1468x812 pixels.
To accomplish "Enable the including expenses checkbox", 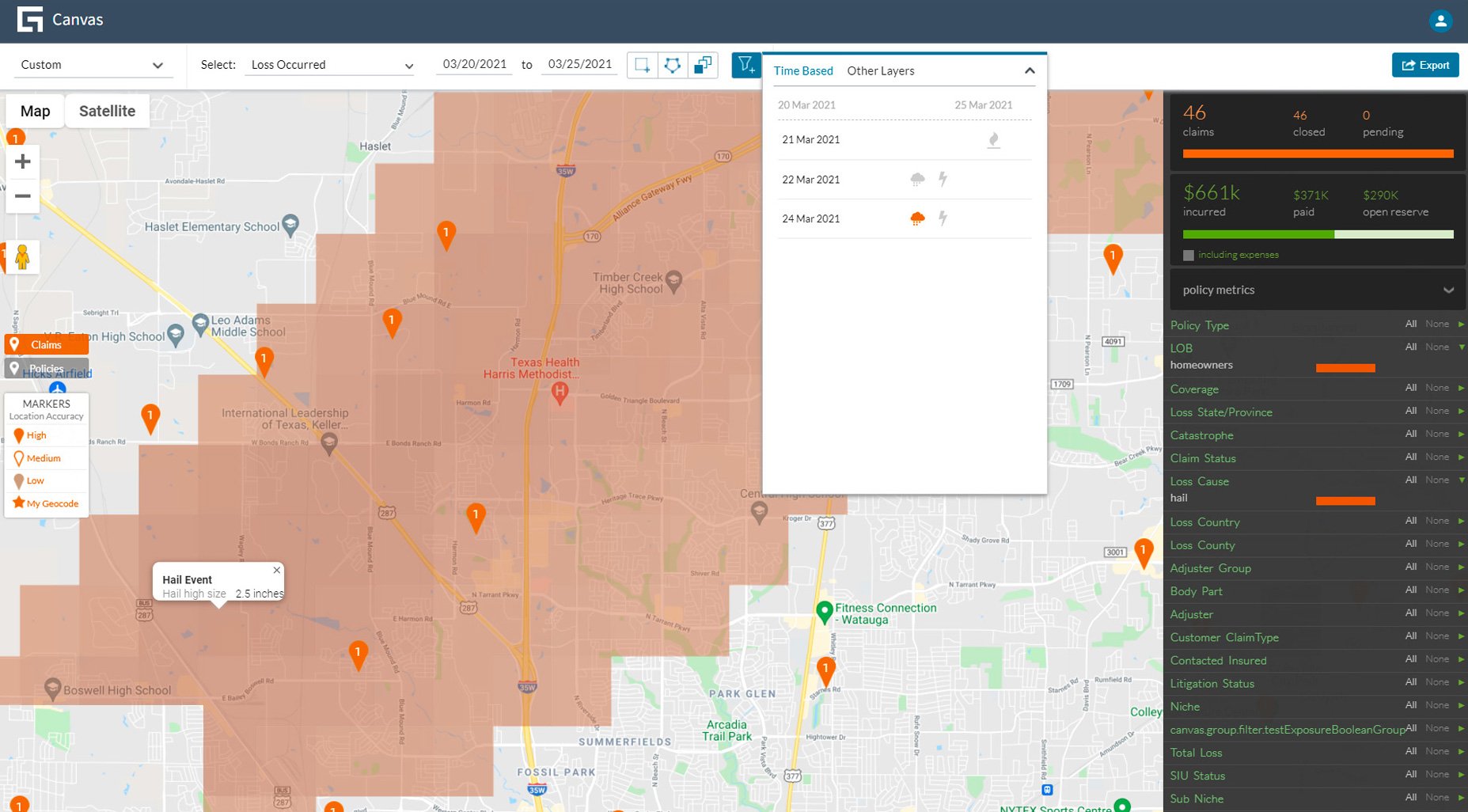I will tap(1188, 255).
